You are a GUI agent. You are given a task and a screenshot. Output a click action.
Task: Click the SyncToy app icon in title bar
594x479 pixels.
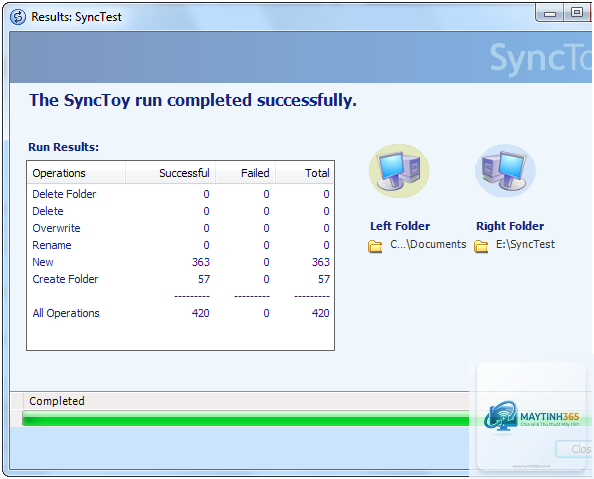(x=18, y=17)
